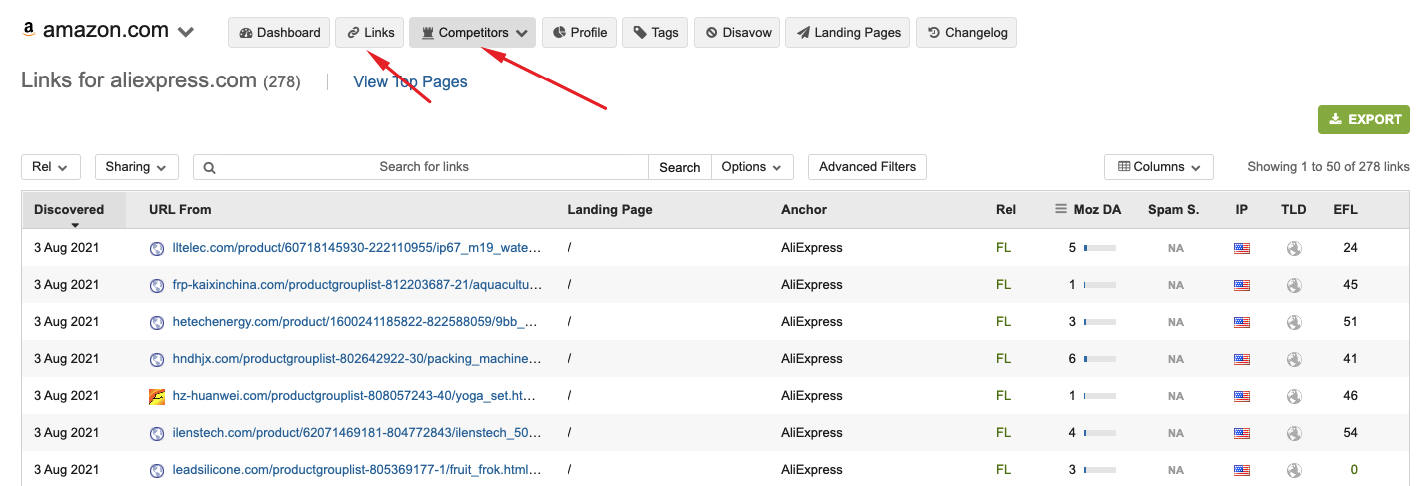Open the ilenstech.com product link
This screenshot has width=1424, height=486.
[x=359, y=433]
